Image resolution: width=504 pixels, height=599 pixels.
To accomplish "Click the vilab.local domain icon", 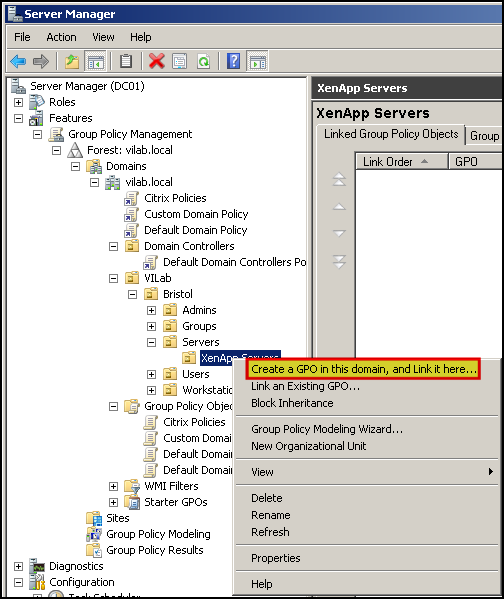I will [113, 182].
